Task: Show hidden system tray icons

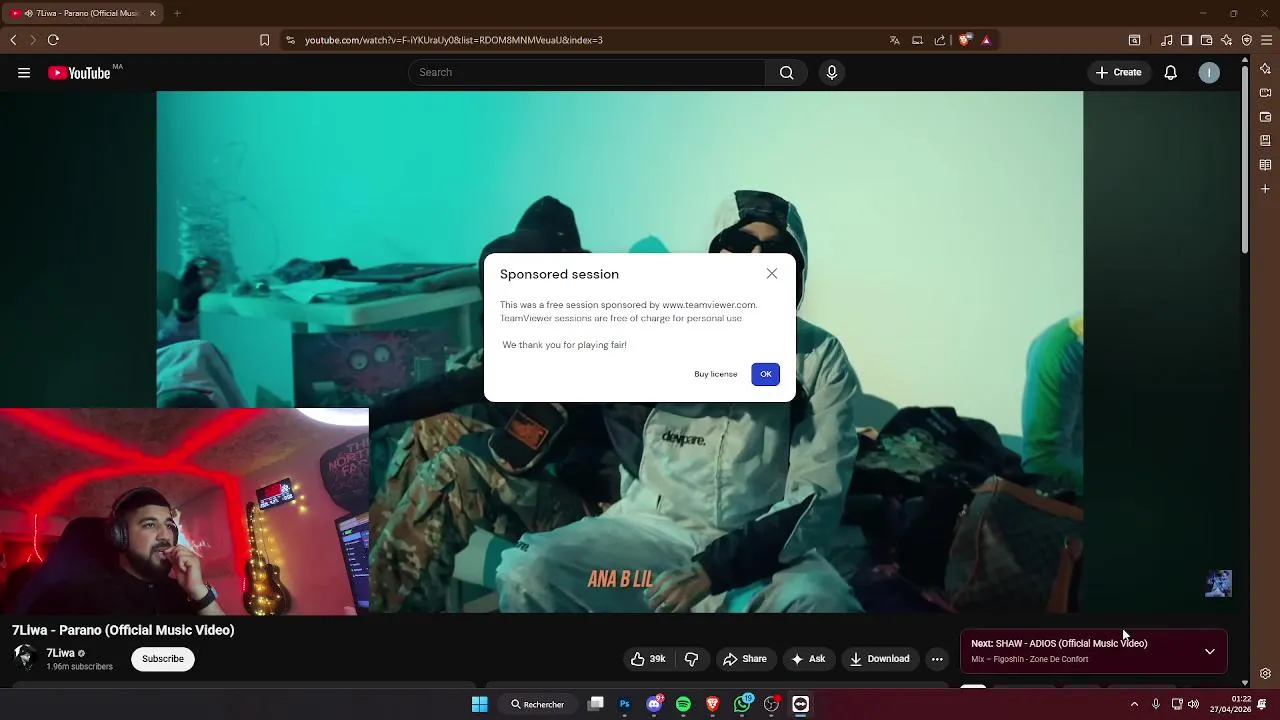Action: point(1134,704)
